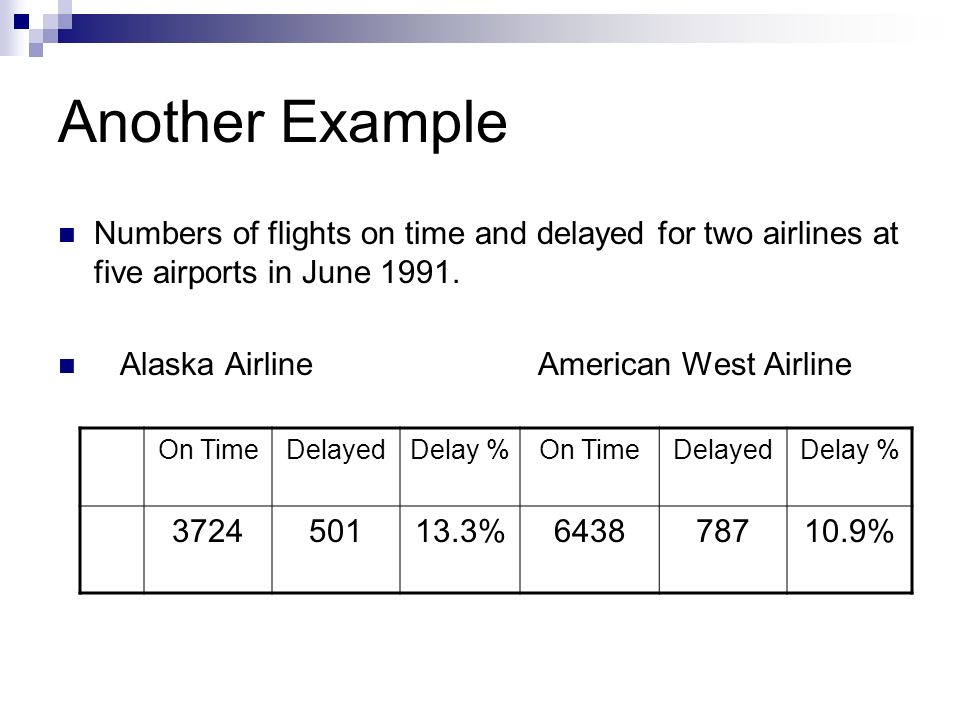Click the cell containing 501

click(336, 549)
